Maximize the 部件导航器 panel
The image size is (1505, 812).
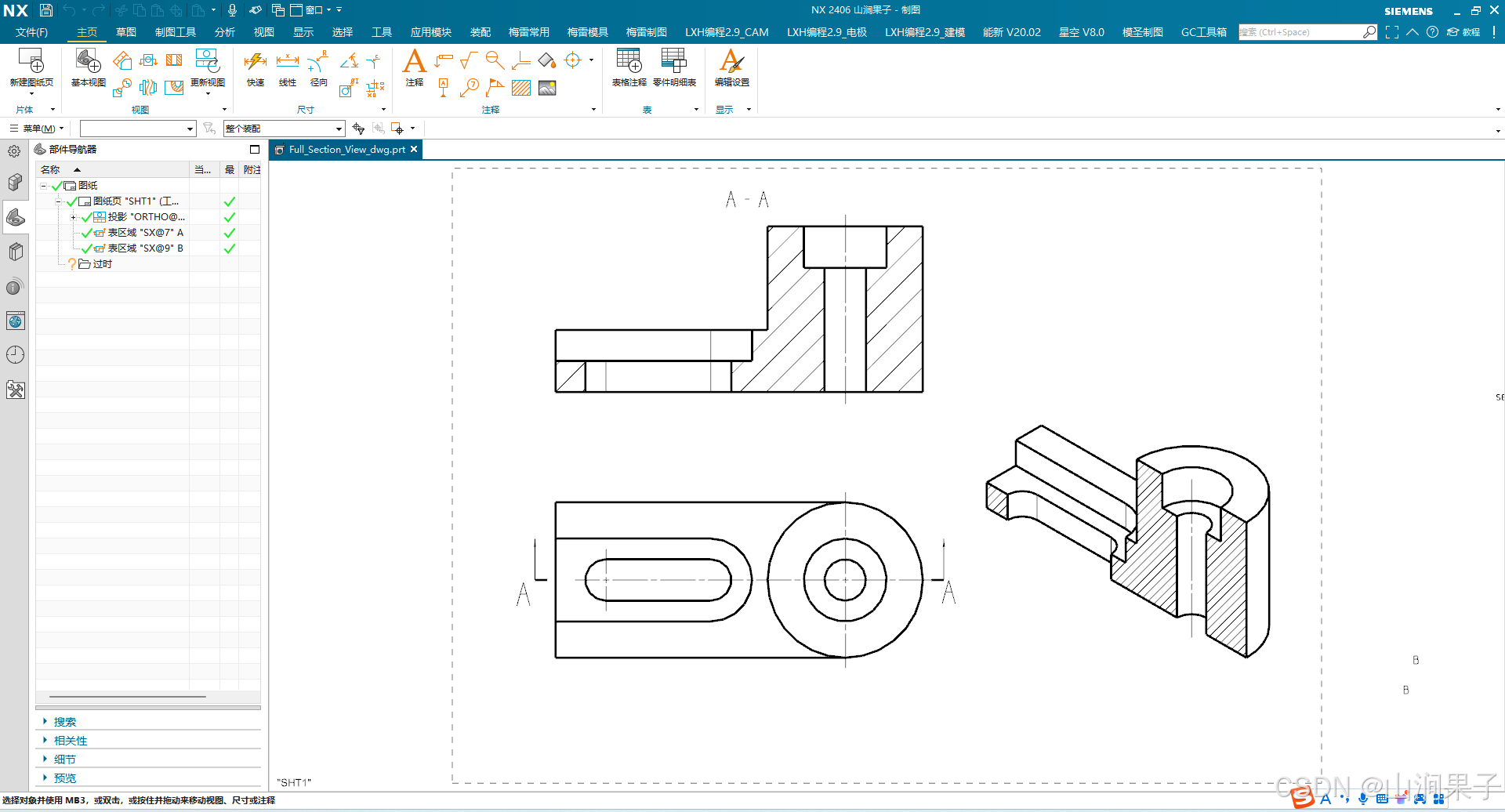[x=254, y=149]
